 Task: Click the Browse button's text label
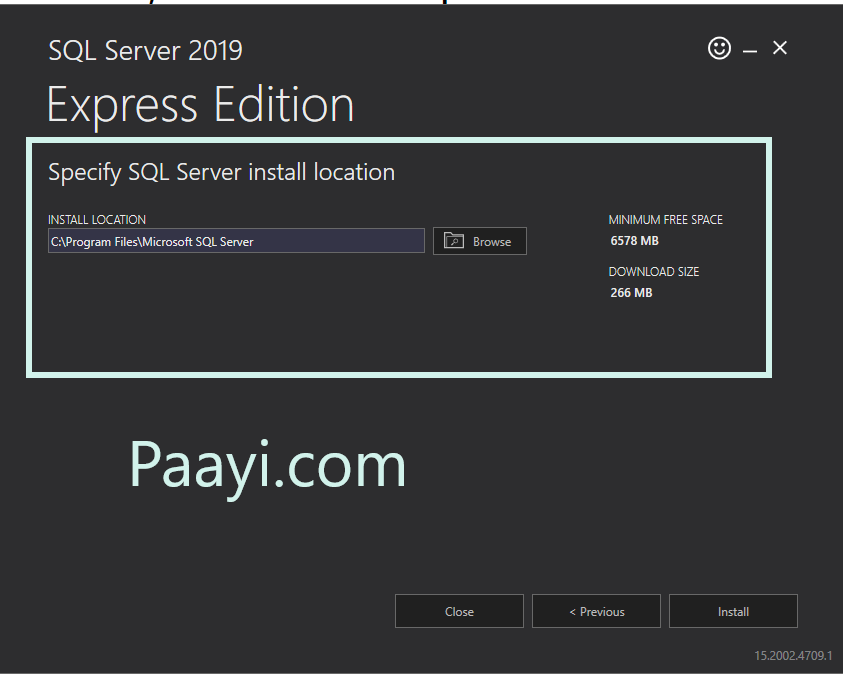[x=493, y=240]
